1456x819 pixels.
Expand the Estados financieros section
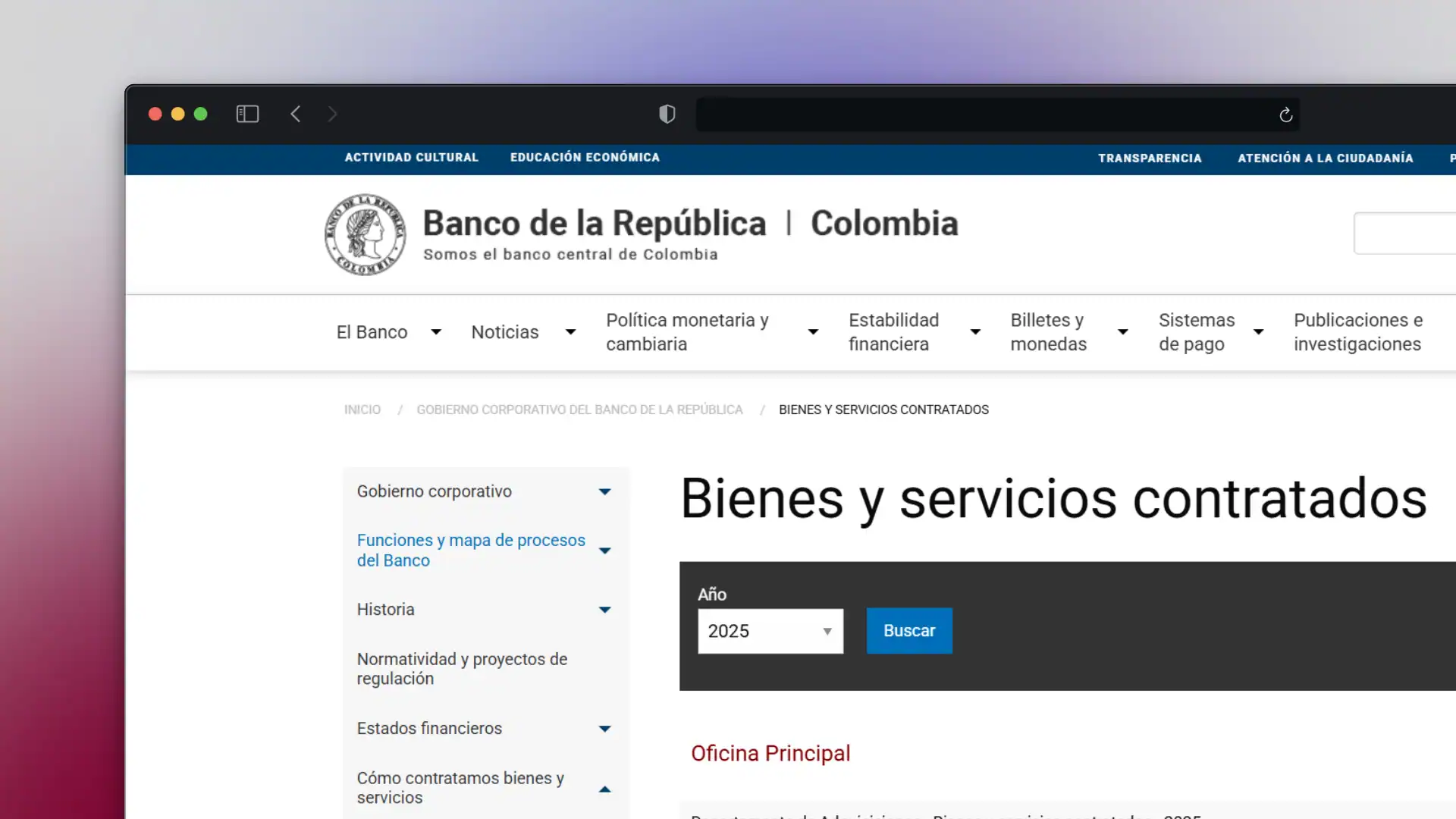(604, 728)
